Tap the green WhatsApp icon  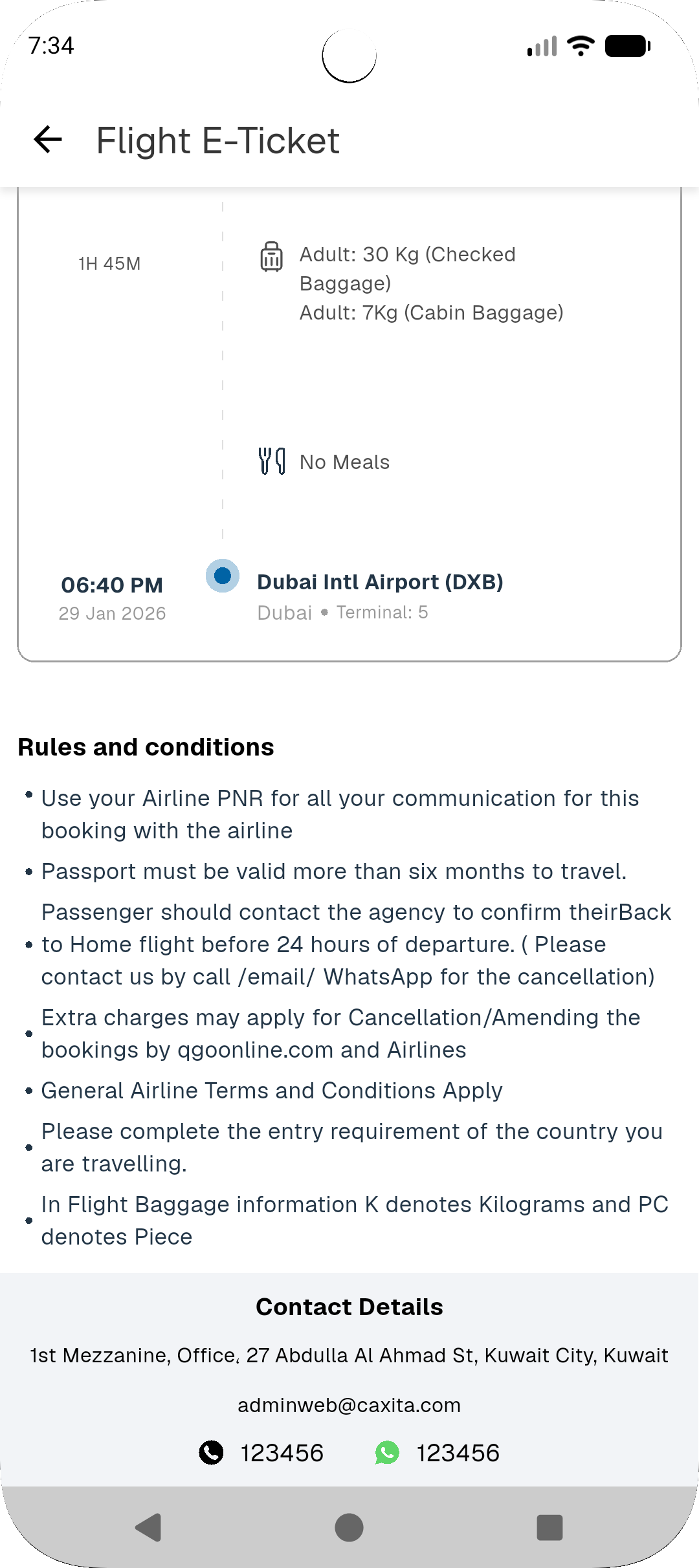tap(387, 1452)
